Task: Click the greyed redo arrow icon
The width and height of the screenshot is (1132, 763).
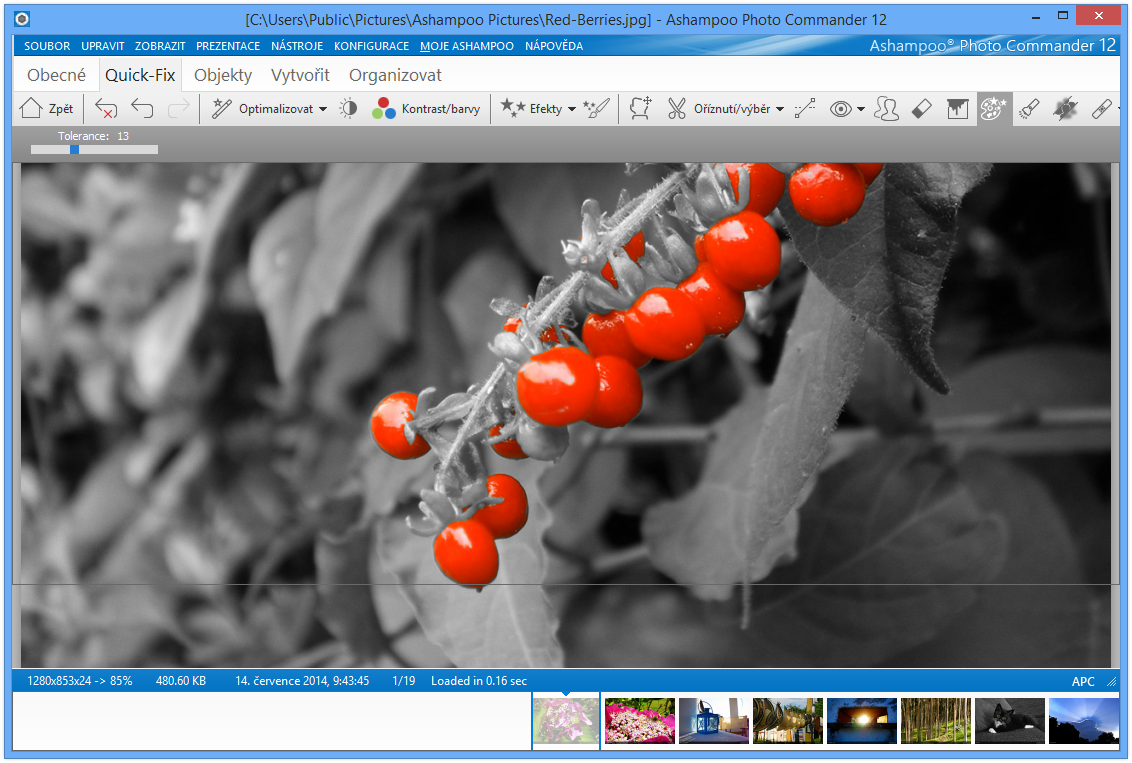Action: 178,109
